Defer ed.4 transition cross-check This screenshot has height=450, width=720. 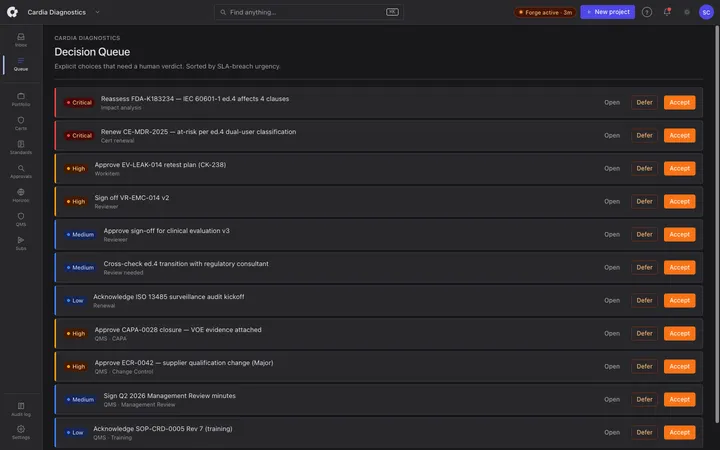644,267
